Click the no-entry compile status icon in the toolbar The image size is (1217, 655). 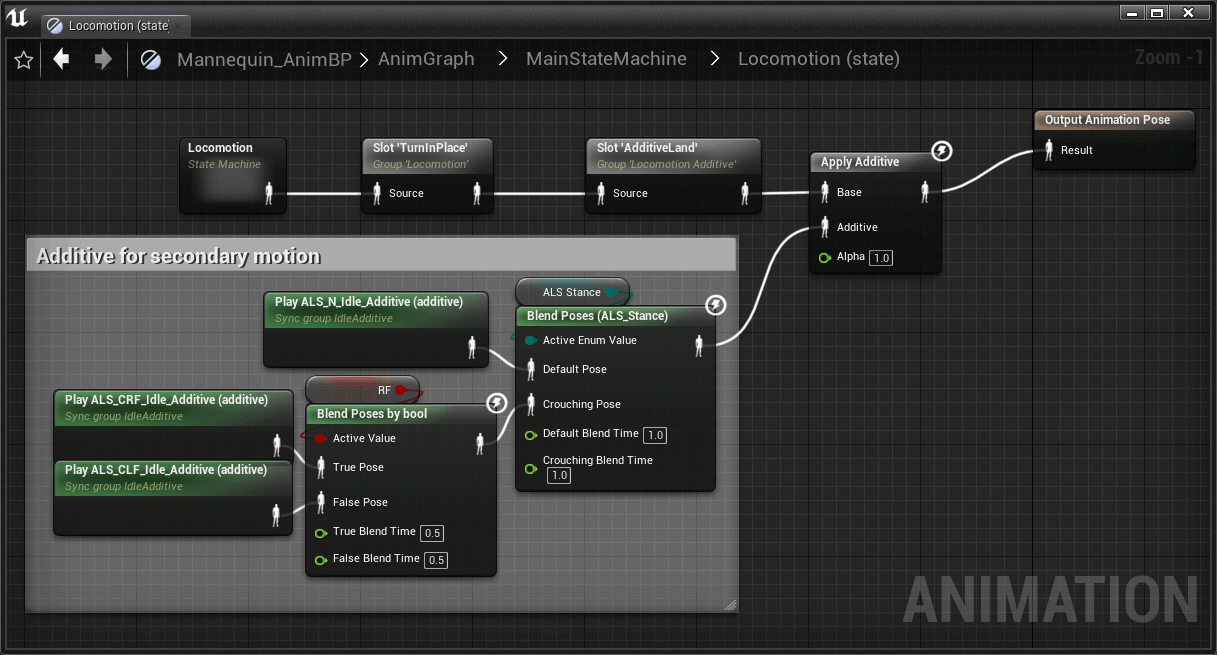click(x=151, y=58)
